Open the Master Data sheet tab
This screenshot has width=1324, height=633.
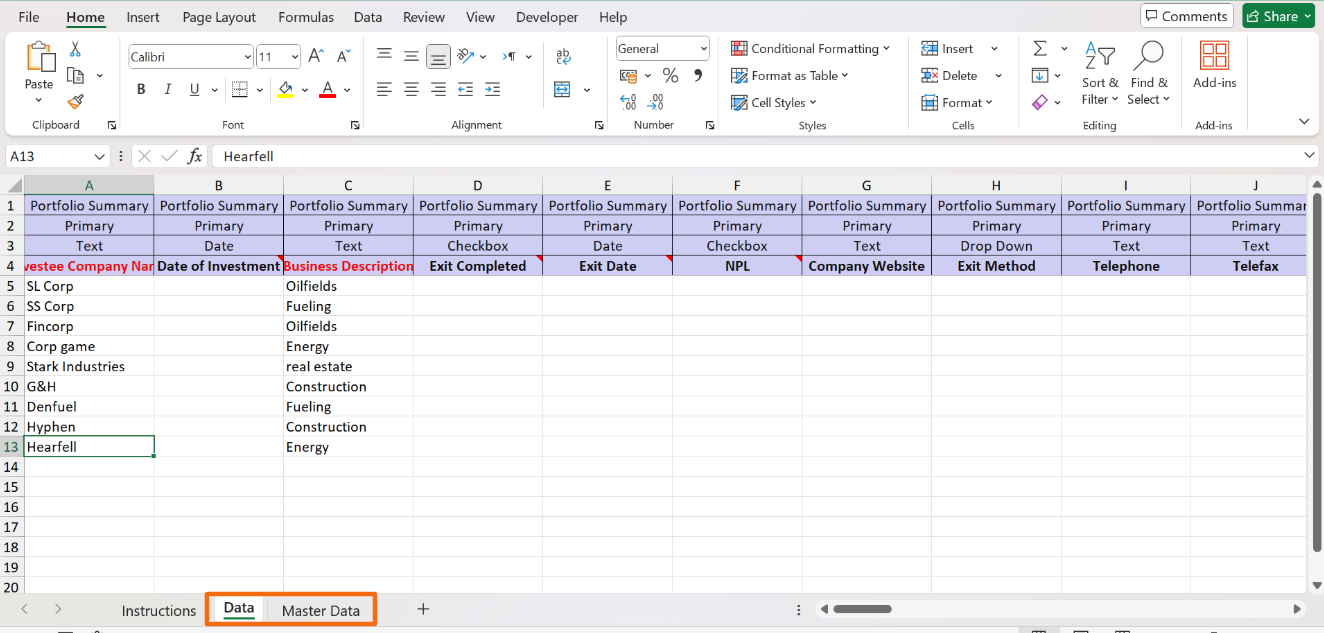coord(320,610)
